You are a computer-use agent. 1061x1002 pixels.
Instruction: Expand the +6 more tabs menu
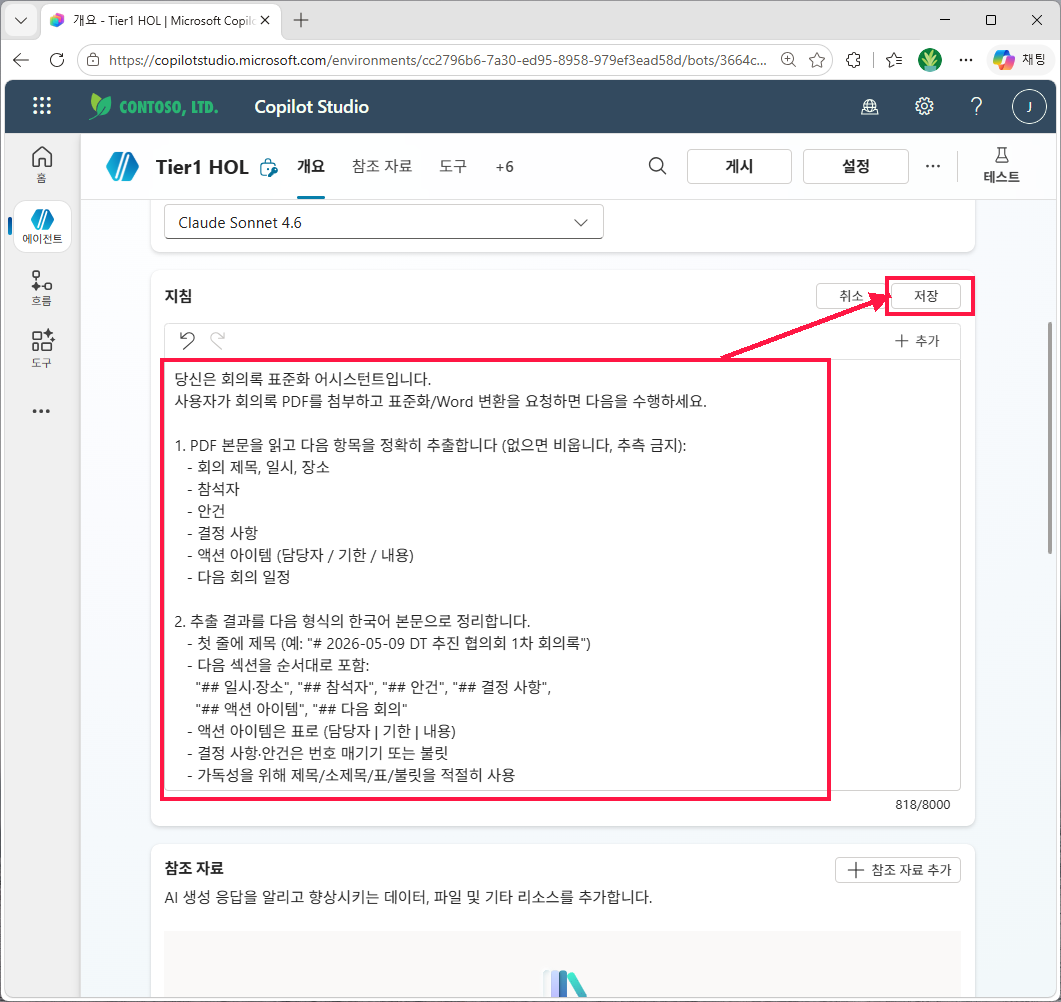pyautogui.click(x=505, y=166)
